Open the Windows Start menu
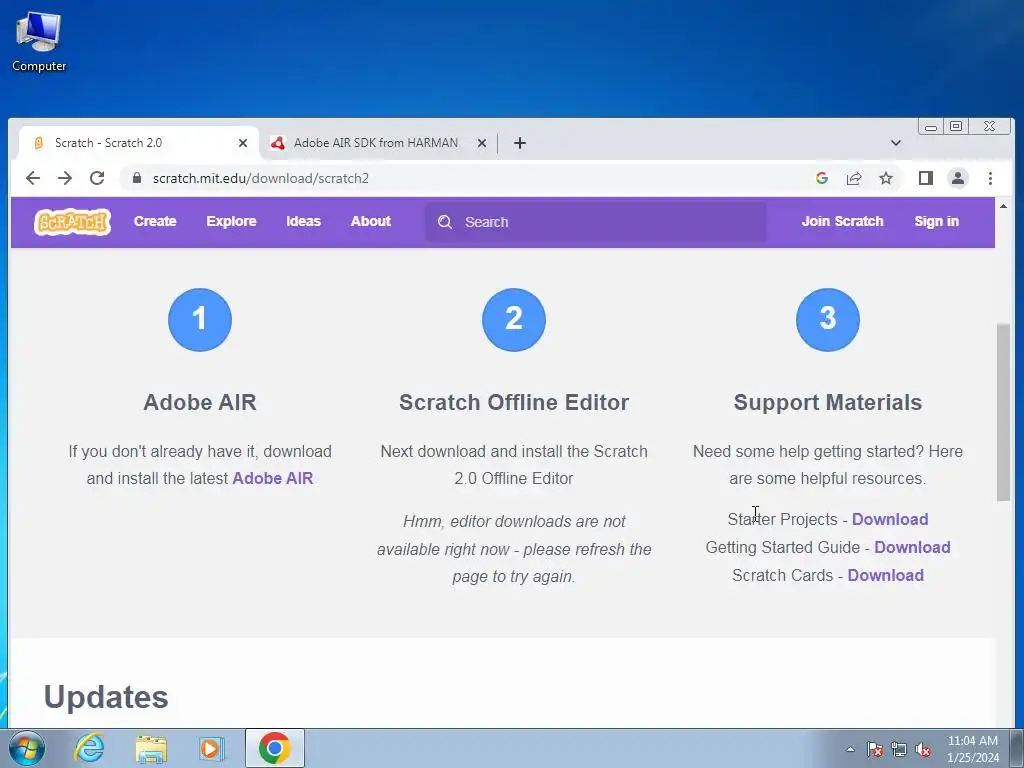 point(26,748)
